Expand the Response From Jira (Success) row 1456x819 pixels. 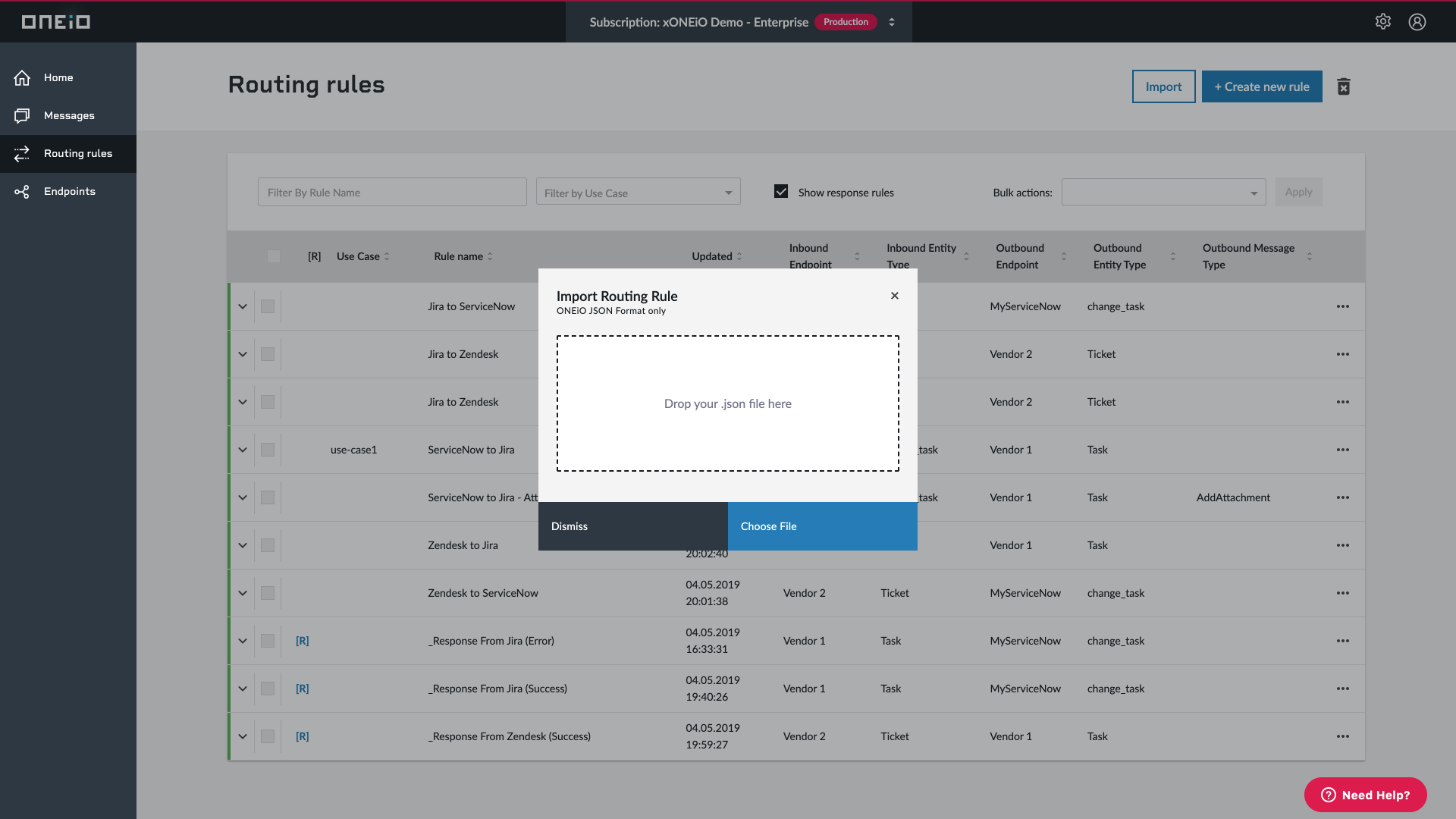243,689
